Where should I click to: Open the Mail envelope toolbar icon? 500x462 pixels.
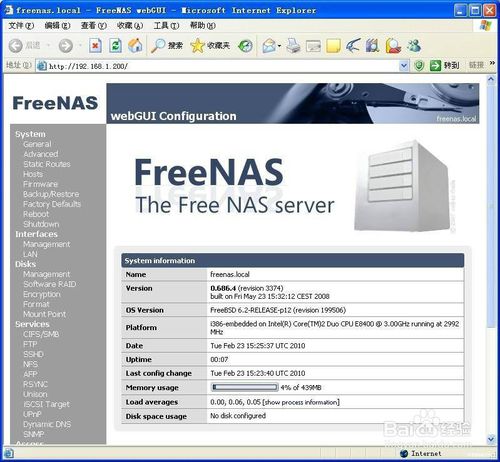click(269, 46)
